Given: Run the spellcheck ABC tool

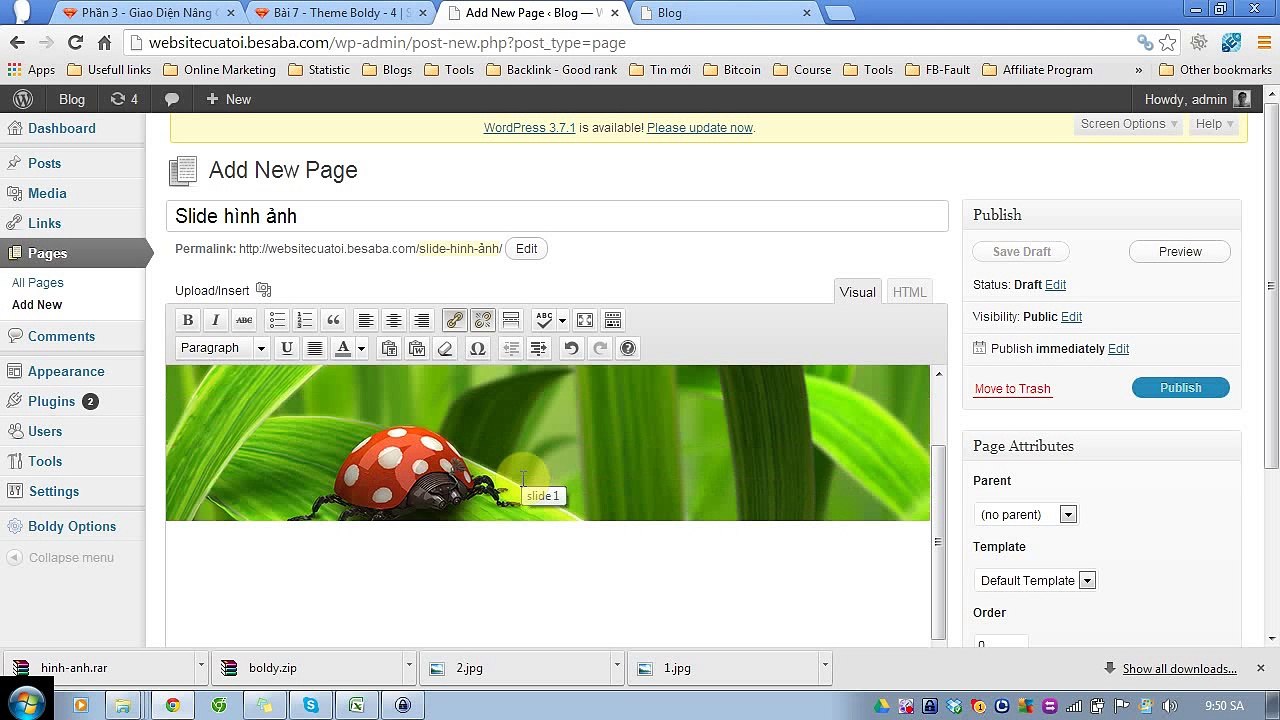Looking at the screenshot, I should pyautogui.click(x=544, y=320).
